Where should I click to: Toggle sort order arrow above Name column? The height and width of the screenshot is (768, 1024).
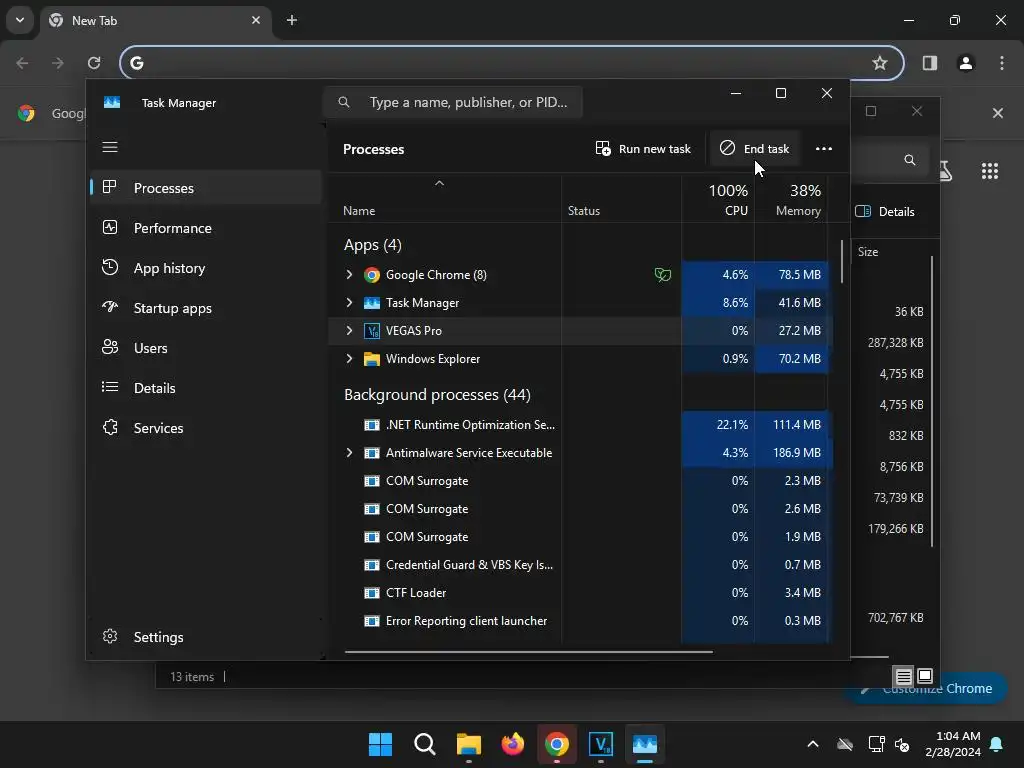click(x=440, y=184)
